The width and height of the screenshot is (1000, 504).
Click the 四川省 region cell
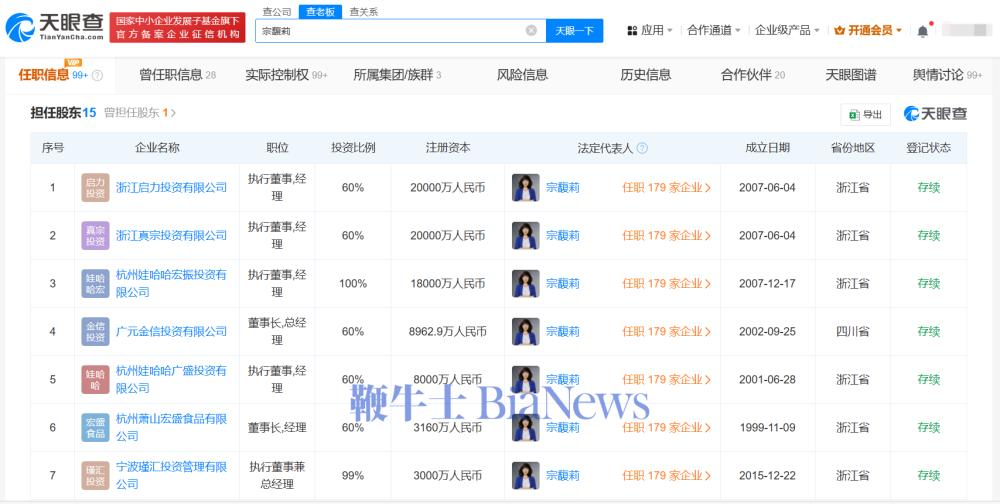click(853, 331)
